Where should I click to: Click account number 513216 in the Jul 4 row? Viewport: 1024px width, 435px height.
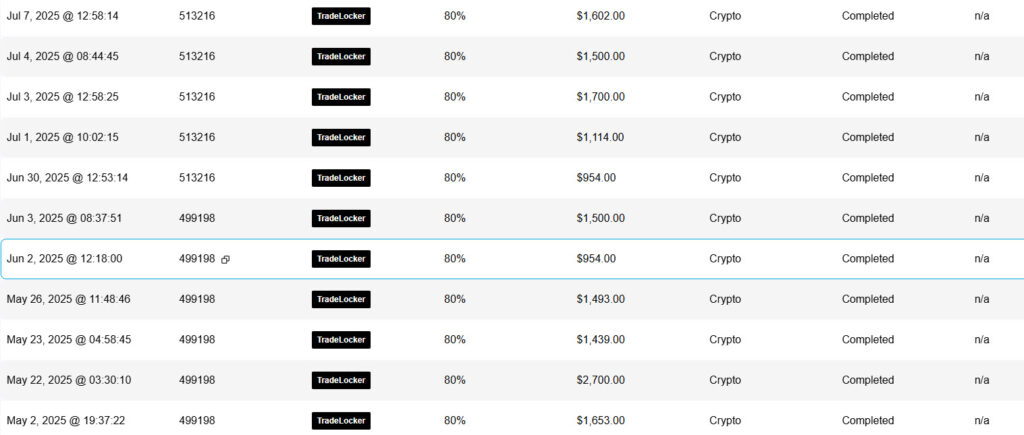pos(197,56)
